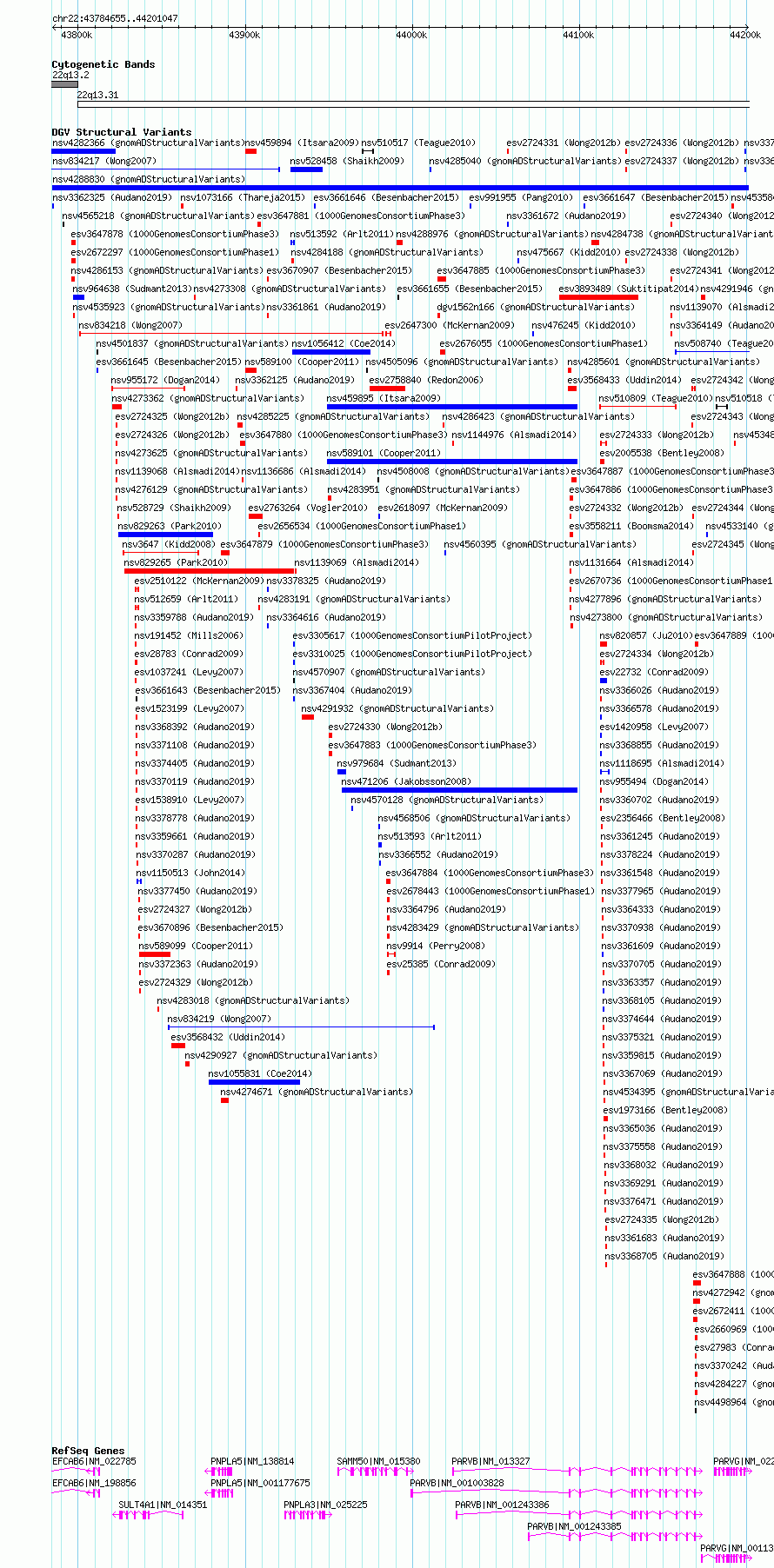
Task: Click the blue nsv589101 (Cooper2011) variant bar
Action: pos(452,462)
